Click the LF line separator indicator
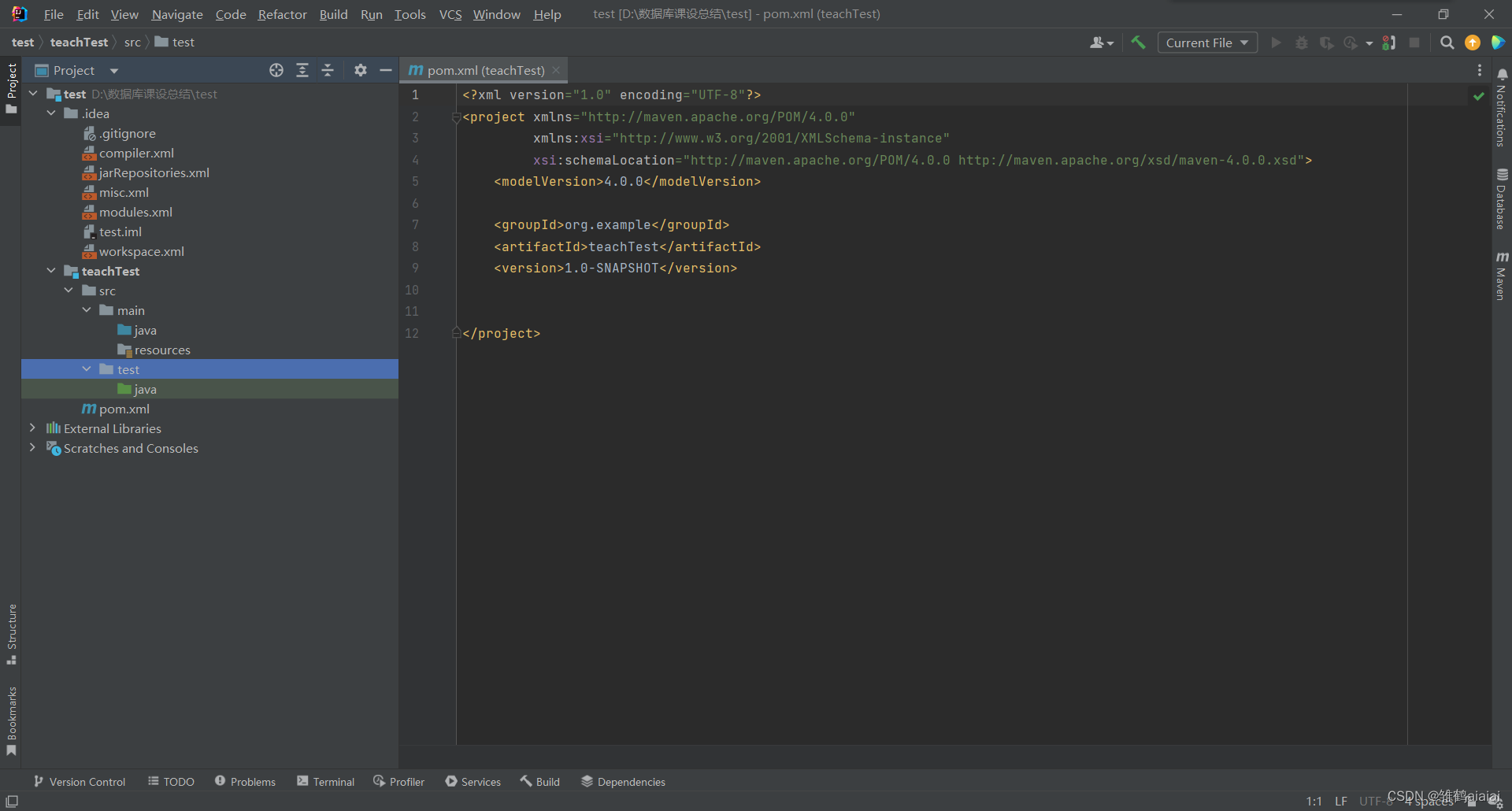Viewport: 1512px width, 811px height. (x=1341, y=801)
